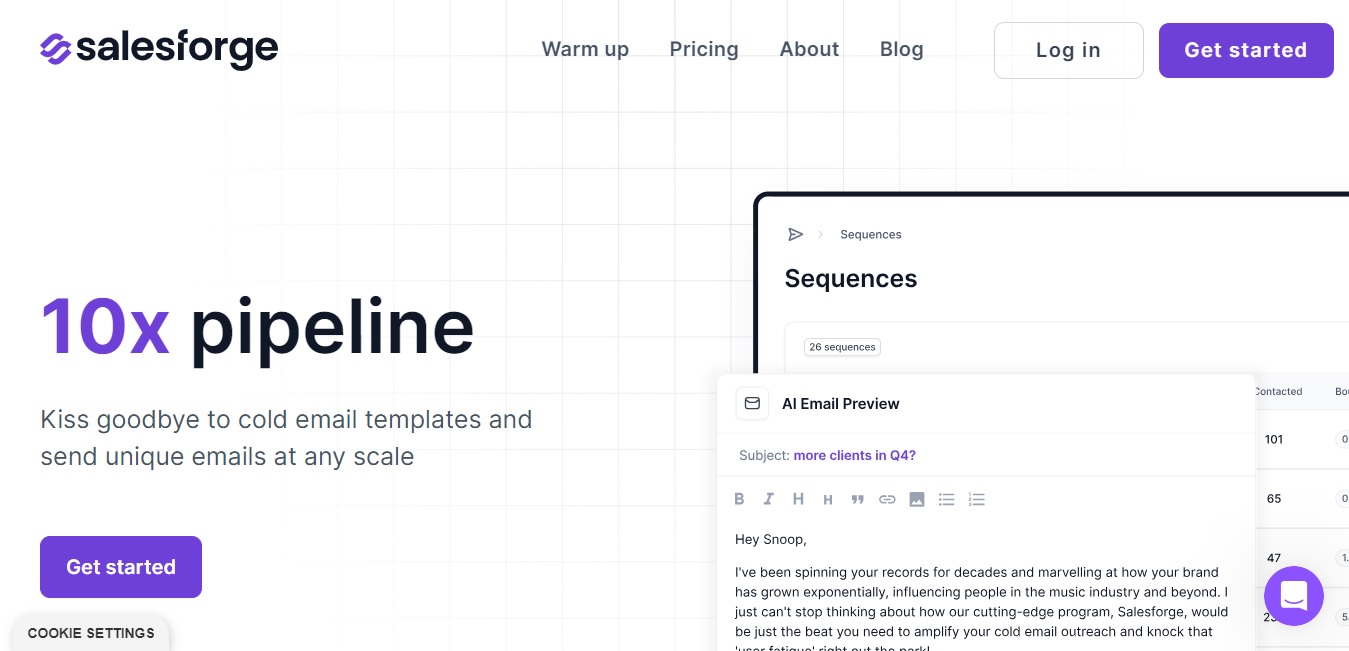The height and width of the screenshot is (651, 1349).
Task: Toggle bold formatting in email editor
Action: coord(740,499)
